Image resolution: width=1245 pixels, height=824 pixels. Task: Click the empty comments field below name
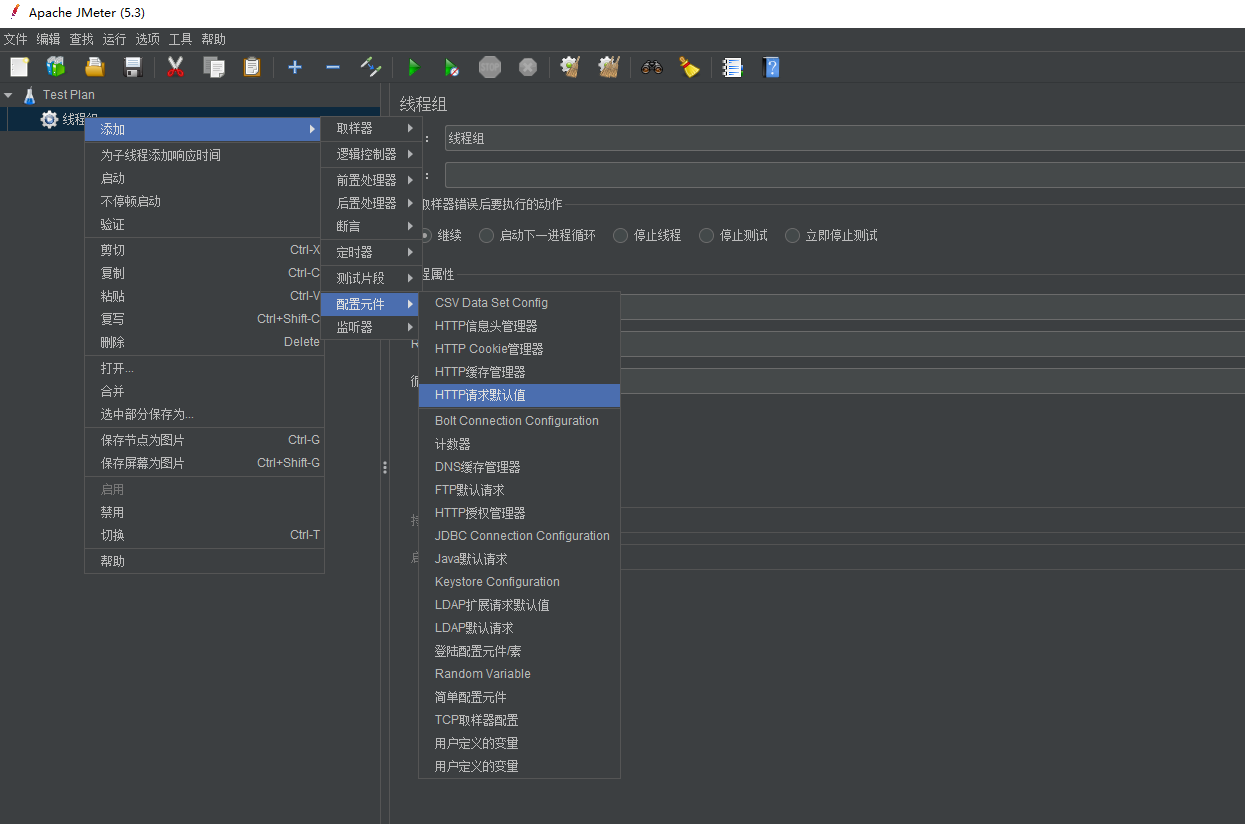[844, 175]
